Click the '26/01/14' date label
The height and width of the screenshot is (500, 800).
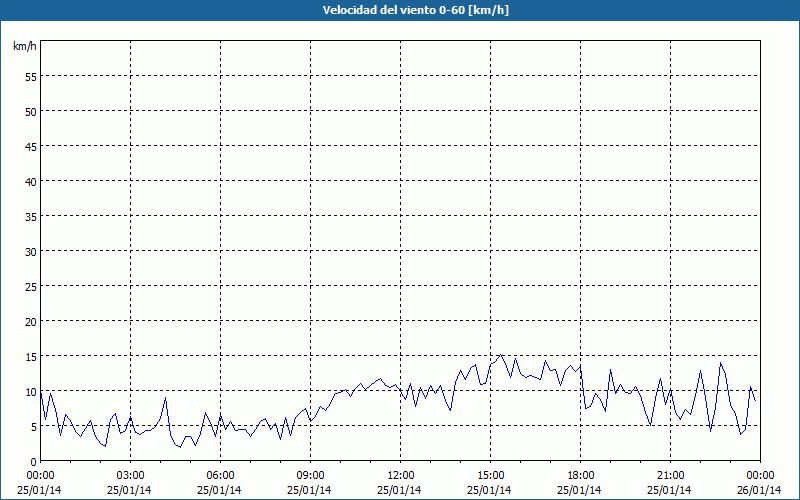[x=759, y=490]
